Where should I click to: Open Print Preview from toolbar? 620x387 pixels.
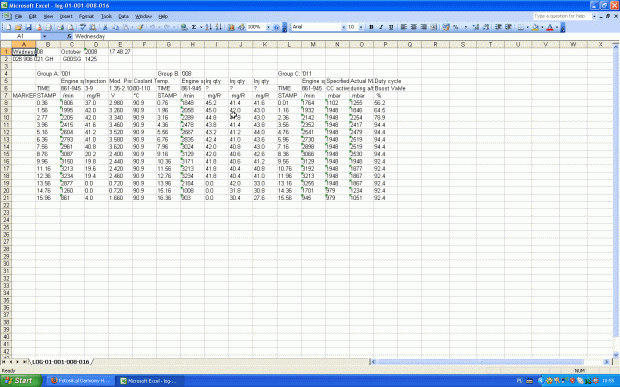(71, 27)
